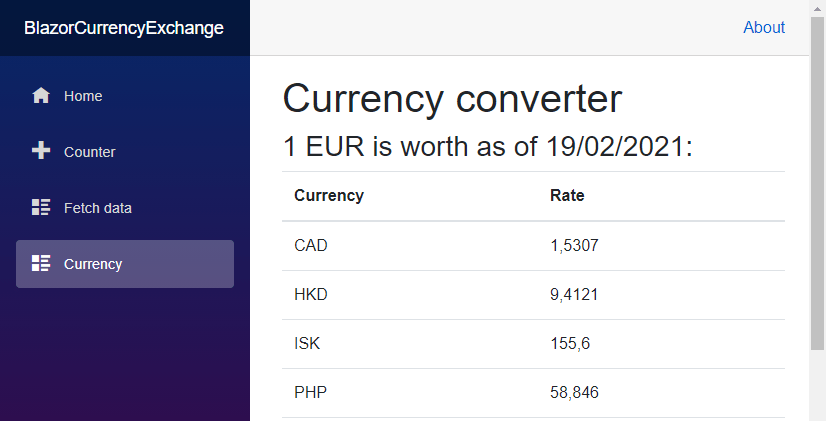Click the Home house icon
This screenshot has height=421, width=826.
(41, 96)
